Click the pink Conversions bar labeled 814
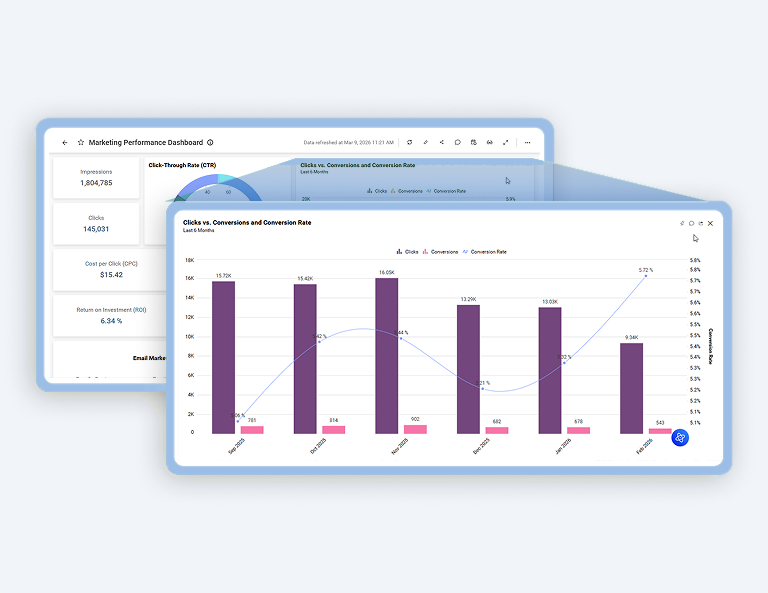Viewport: 768px width, 593px height. point(334,430)
